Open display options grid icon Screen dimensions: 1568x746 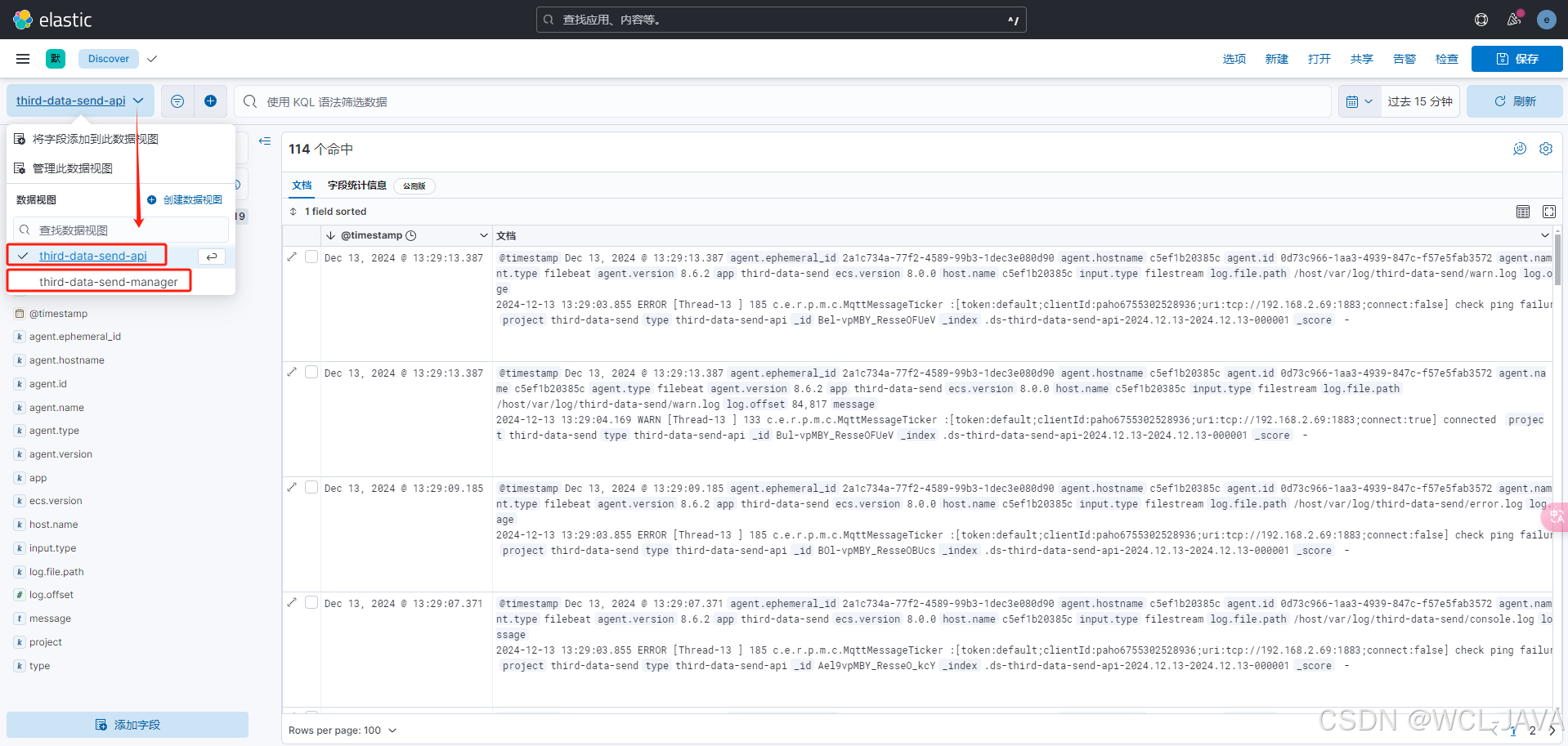(x=1523, y=212)
